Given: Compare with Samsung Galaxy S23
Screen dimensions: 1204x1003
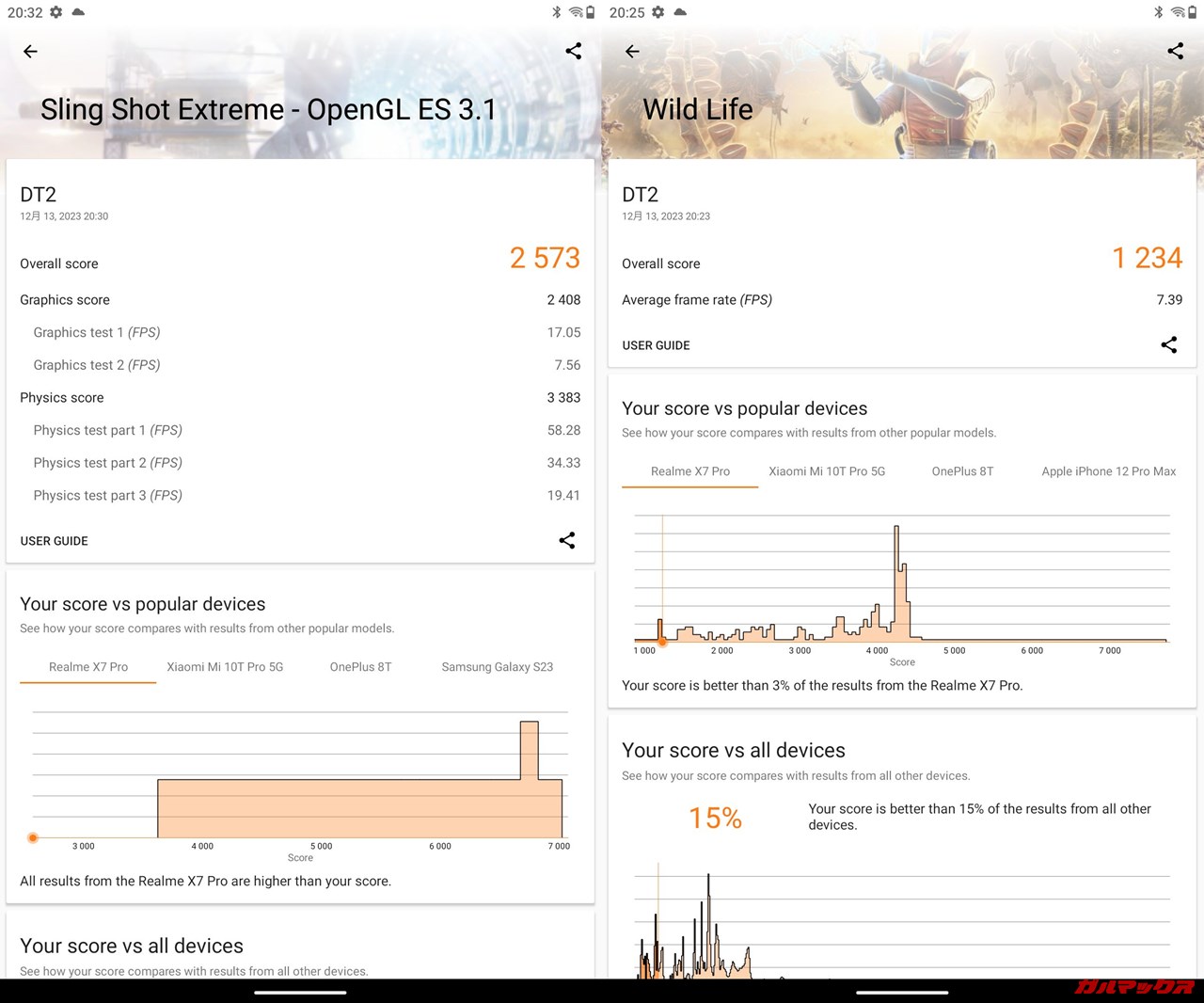Looking at the screenshot, I should [x=497, y=667].
